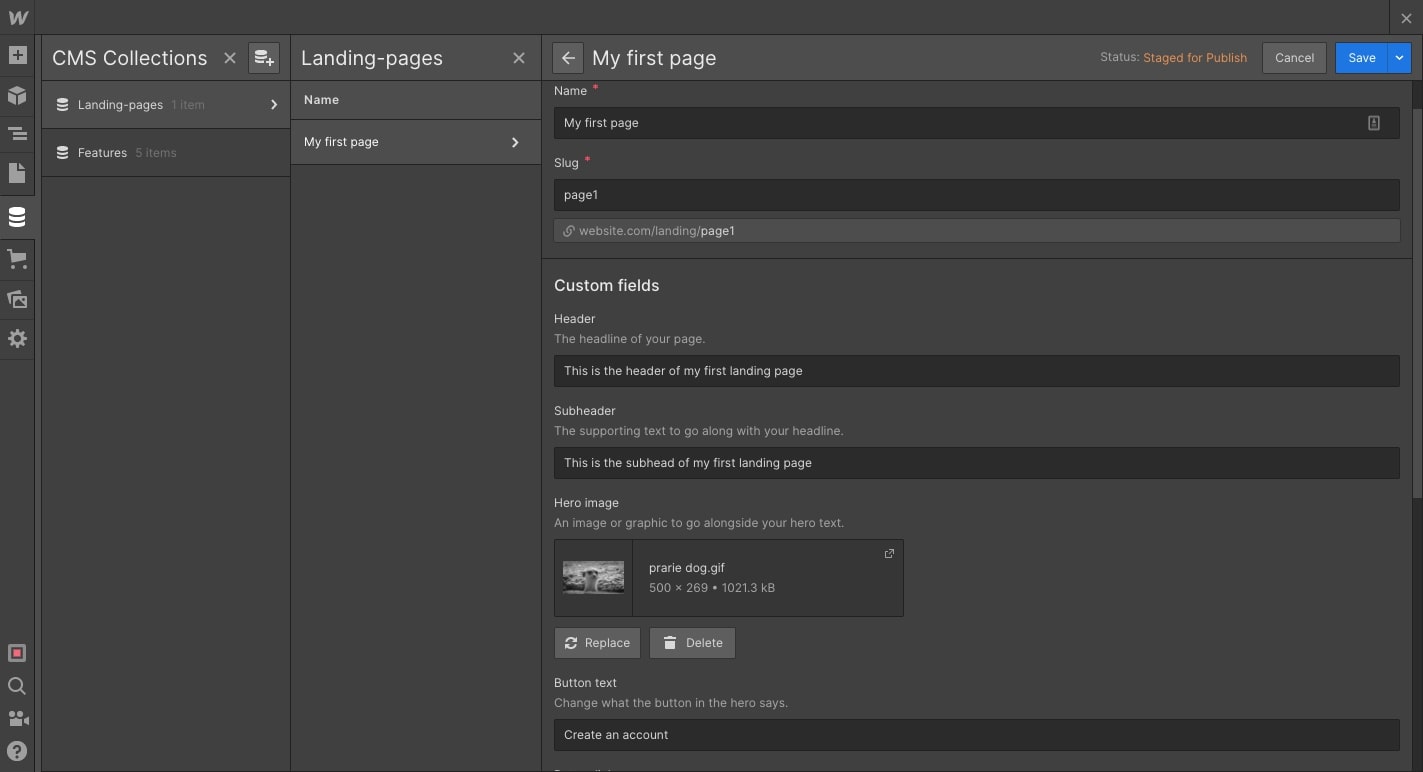Image resolution: width=1423 pixels, height=772 pixels.
Task: Open the Ecommerce panel
Action: click(x=17, y=257)
